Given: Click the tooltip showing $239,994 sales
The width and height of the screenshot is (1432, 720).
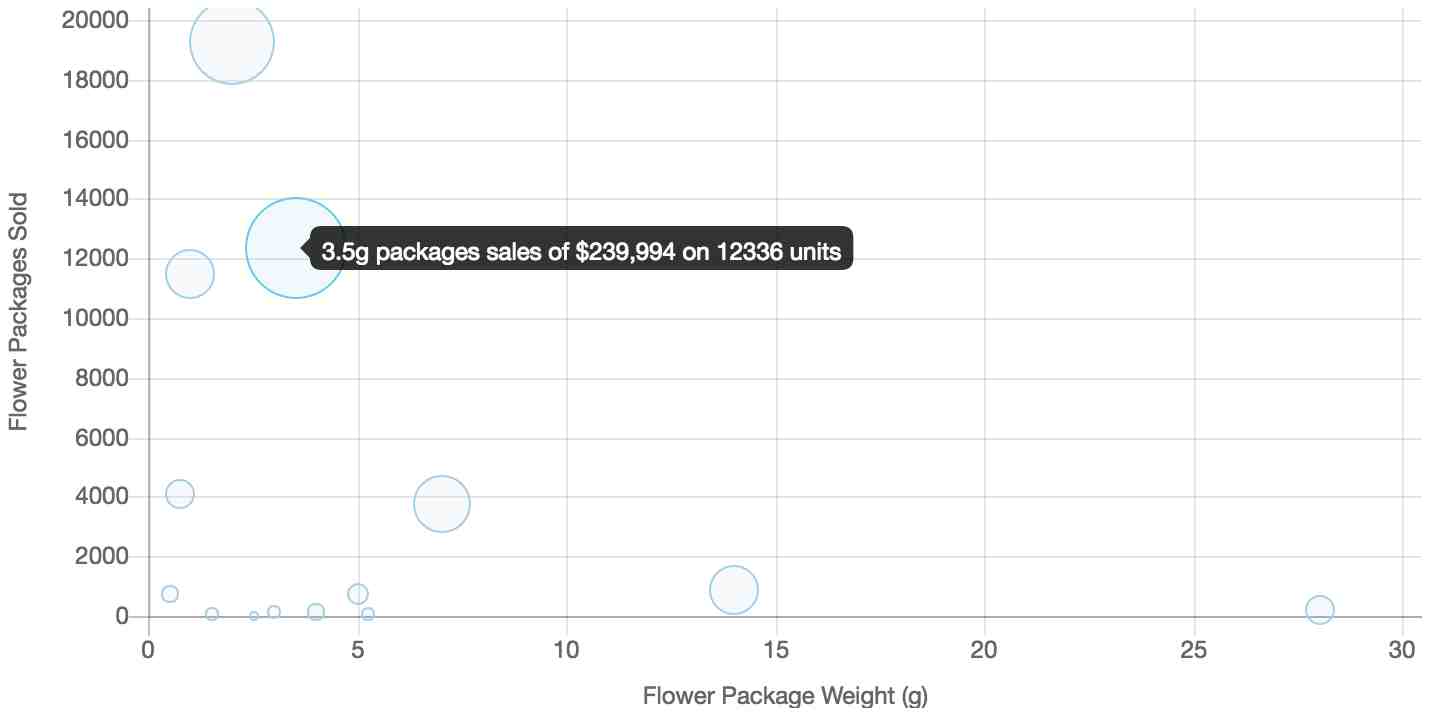Looking at the screenshot, I should click(x=581, y=249).
